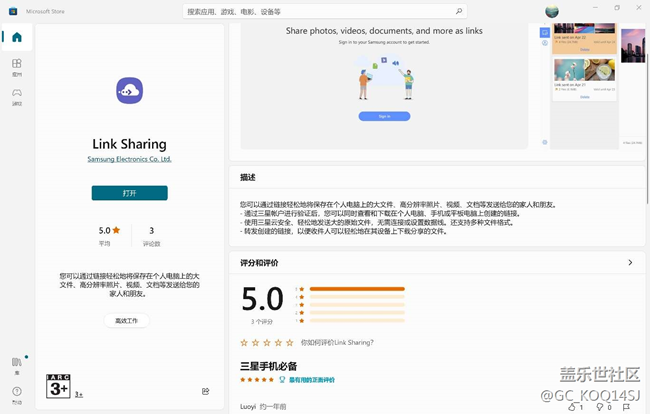Click the 5-star rating bar

pos(357,289)
